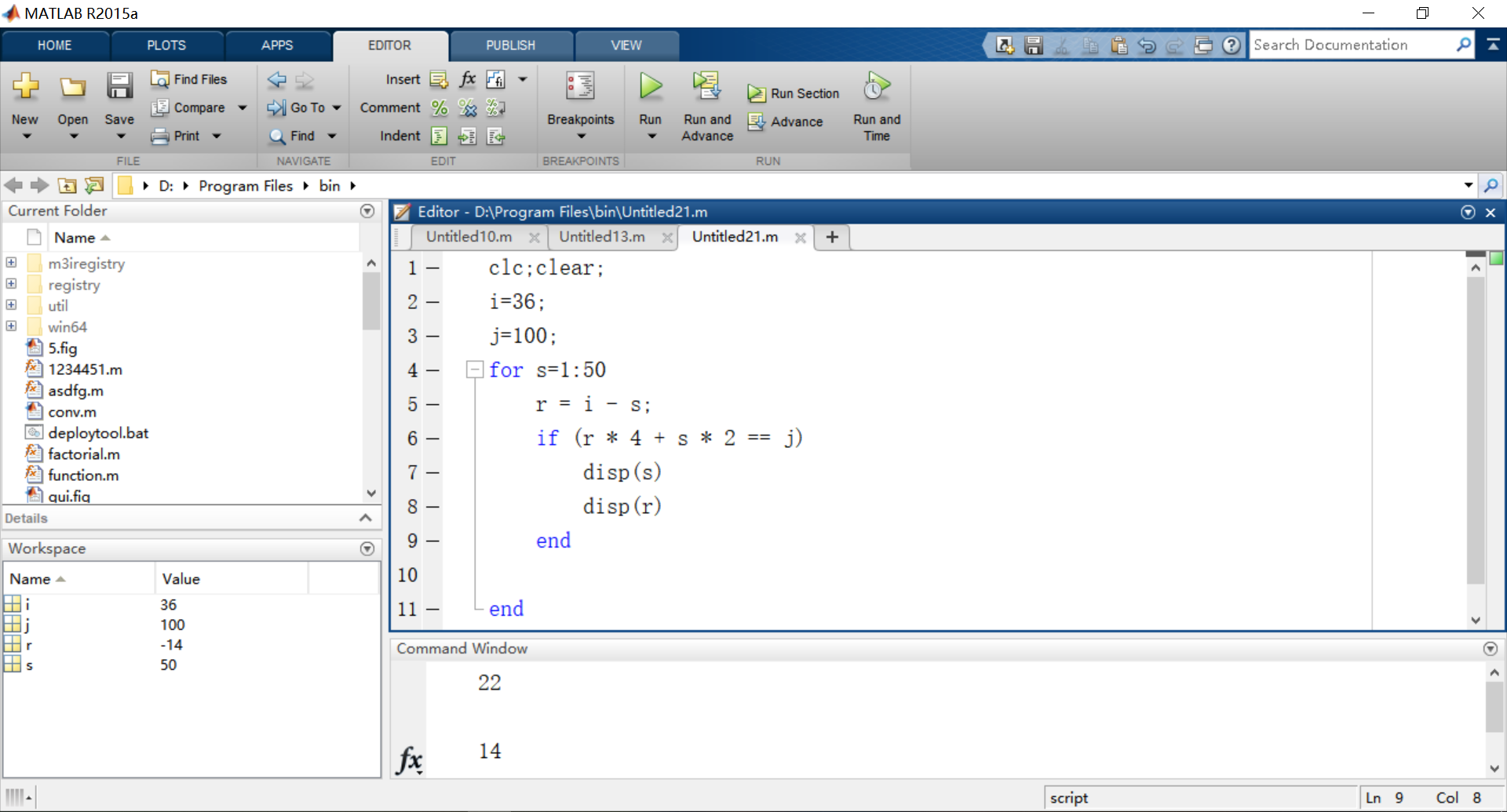Click the up one folder icon
Viewport: 1507px width, 812px height.
pyautogui.click(x=68, y=186)
